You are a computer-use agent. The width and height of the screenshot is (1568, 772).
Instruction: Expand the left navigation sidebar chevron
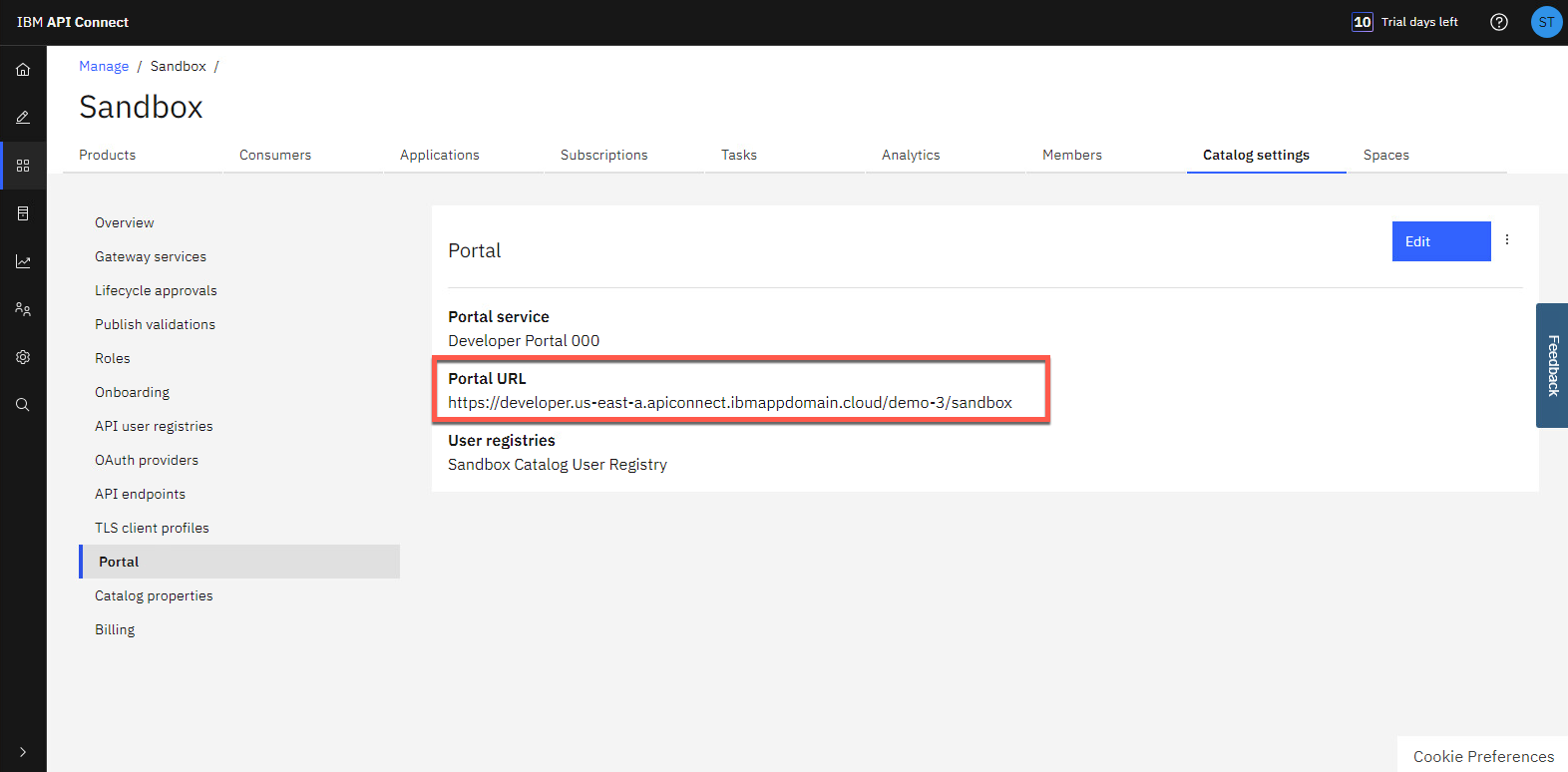click(x=23, y=752)
